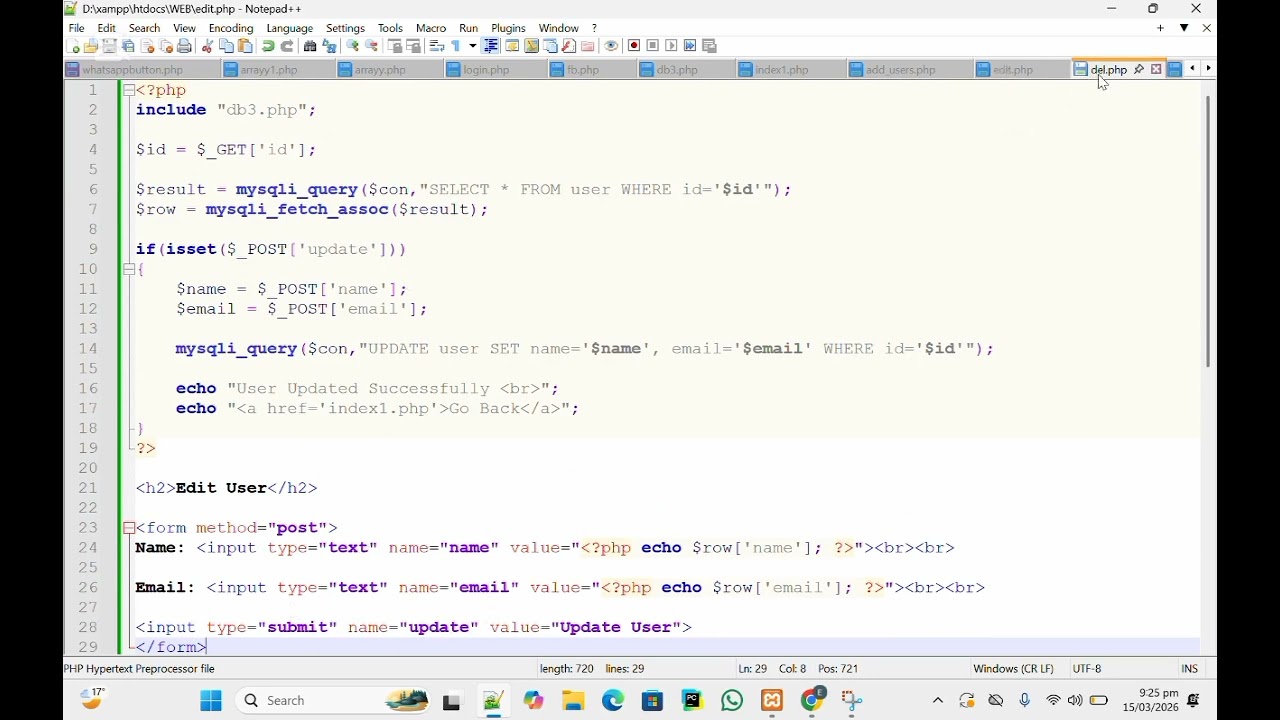Image resolution: width=1280 pixels, height=720 pixels.
Task: Toggle file monitoring eye icon
Action: click(611, 46)
